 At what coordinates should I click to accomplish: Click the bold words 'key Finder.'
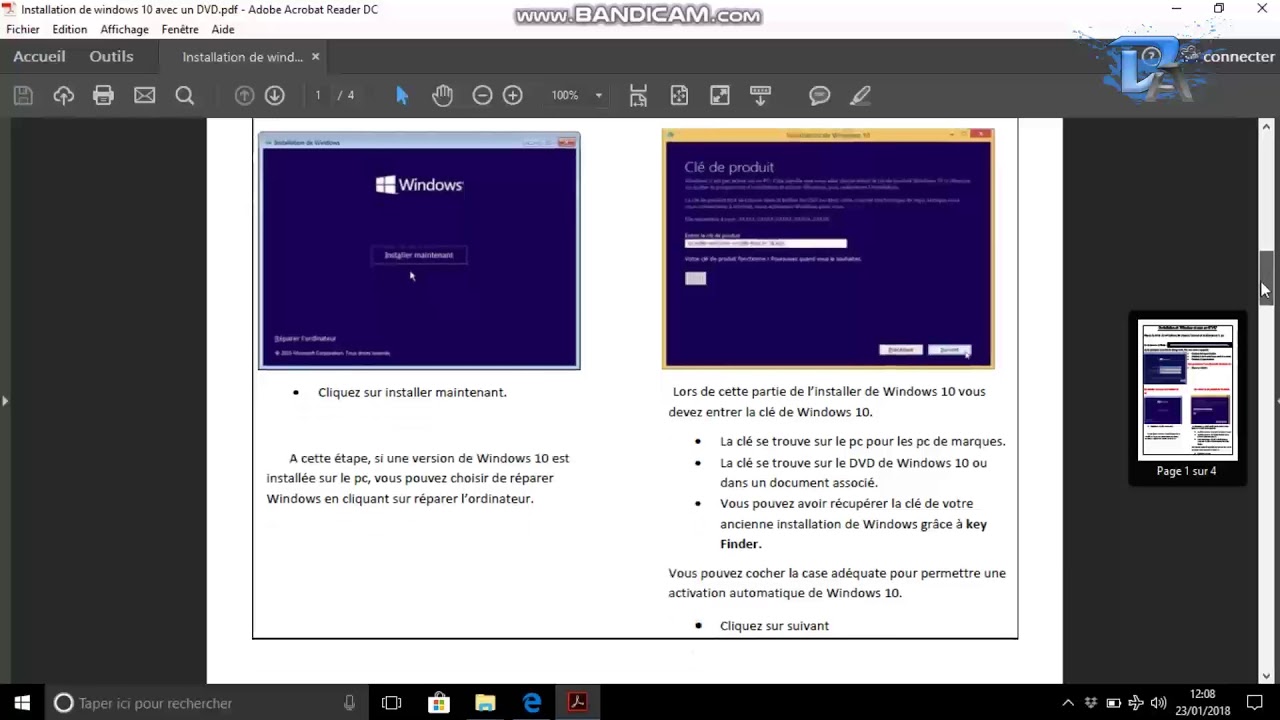click(x=853, y=534)
